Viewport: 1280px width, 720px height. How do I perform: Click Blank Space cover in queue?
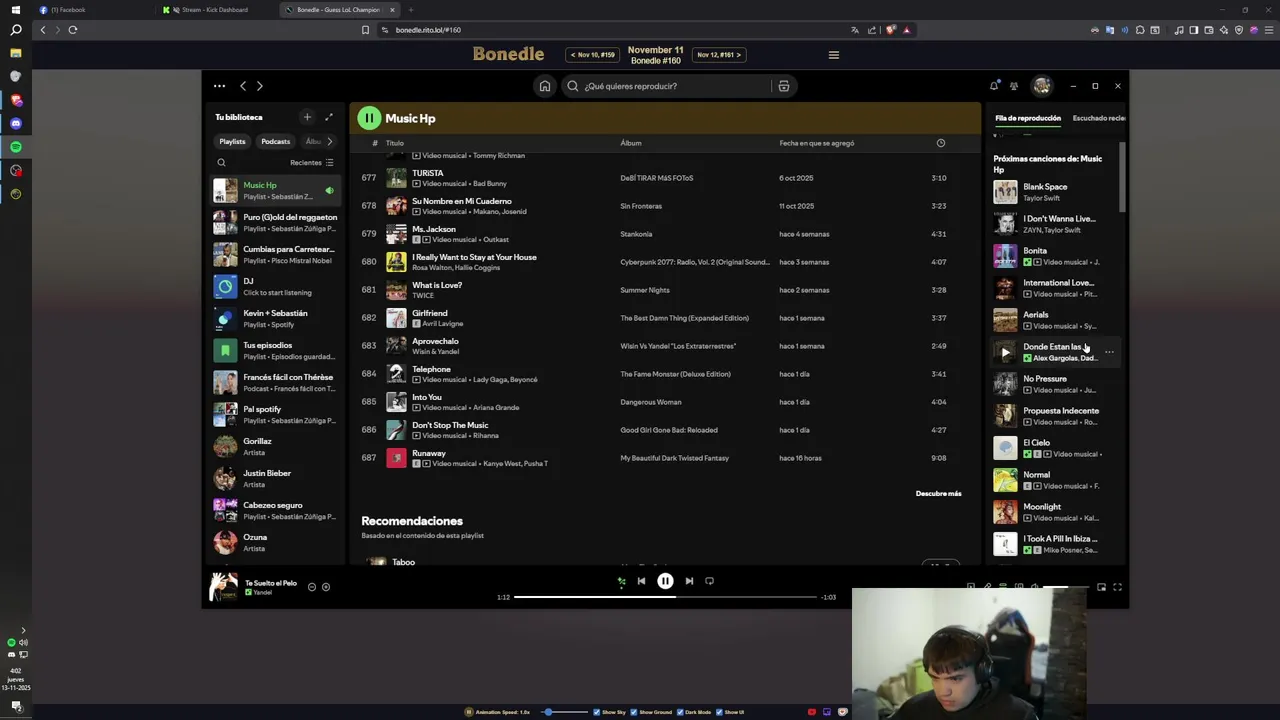coord(1005,192)
